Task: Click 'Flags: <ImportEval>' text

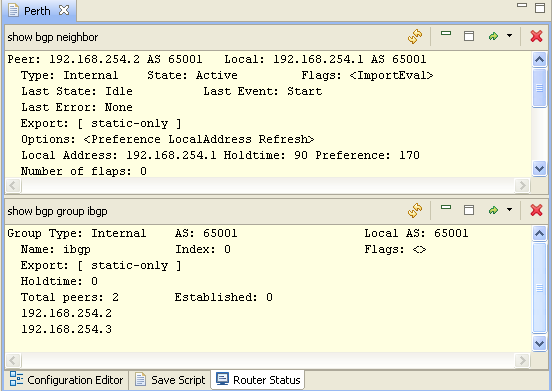Action: pyautogui.click(x=367, y=75)
